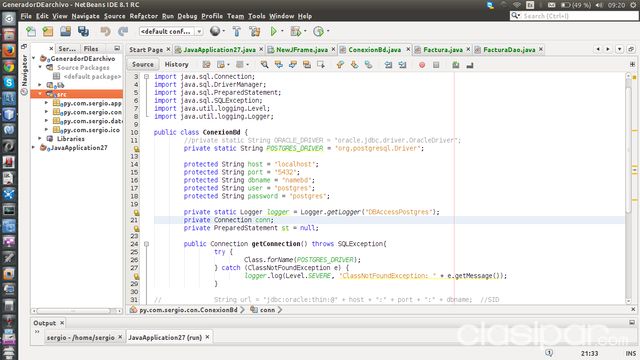Click the Redo toolbar icon

coord(123,31)
